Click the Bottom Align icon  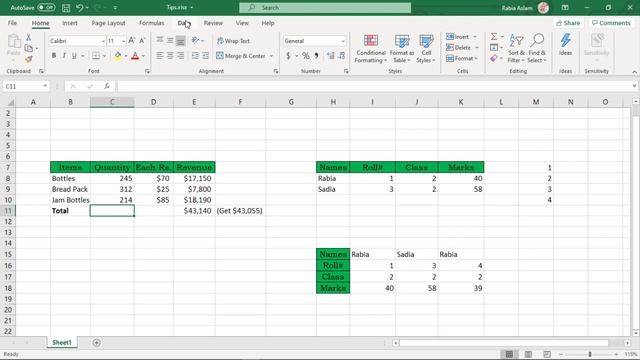181,40
